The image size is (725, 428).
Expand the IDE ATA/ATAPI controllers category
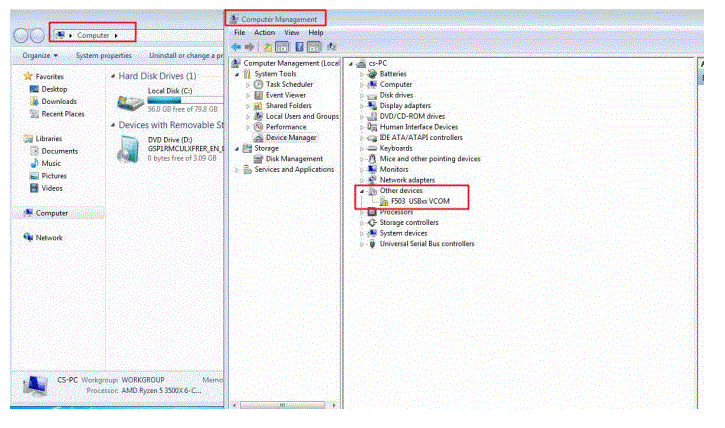point(362,138)
